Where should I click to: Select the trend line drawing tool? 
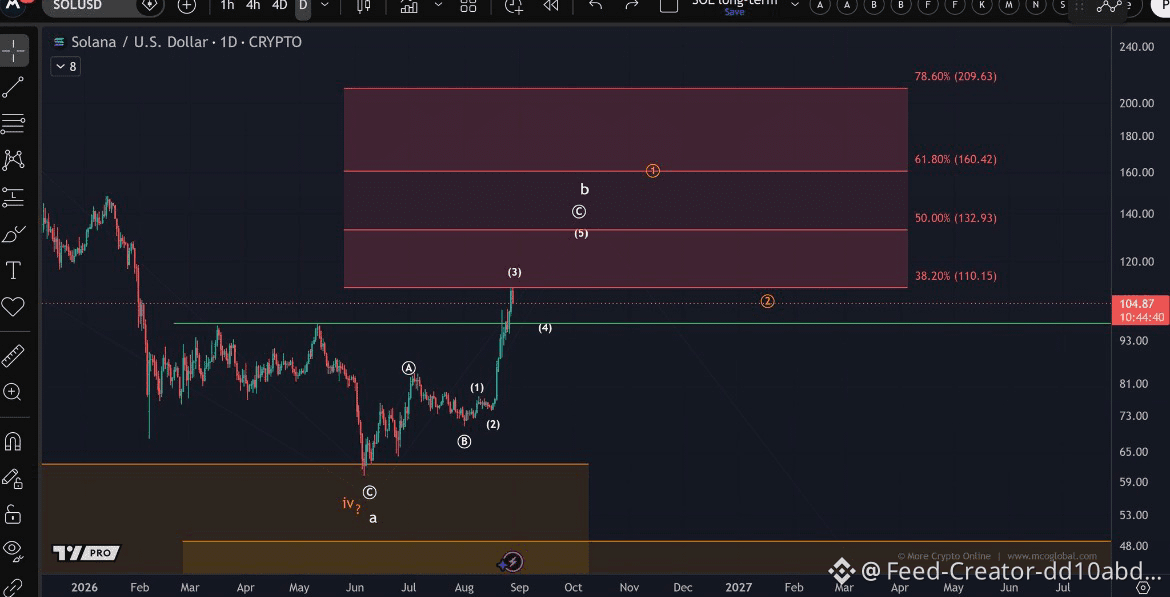tap(13, 87)
